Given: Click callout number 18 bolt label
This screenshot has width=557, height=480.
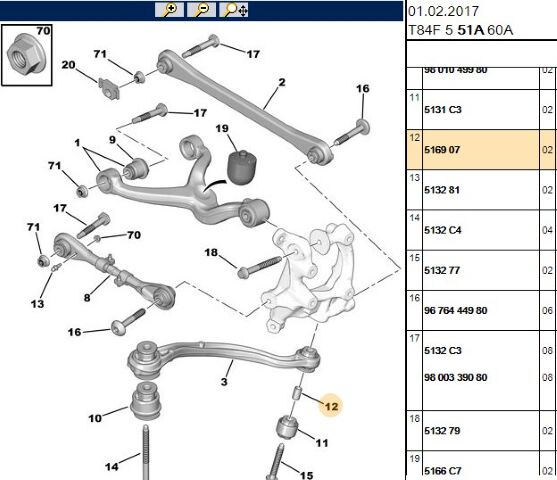Looking at the screenshot, I should click(x=211, y=253).
